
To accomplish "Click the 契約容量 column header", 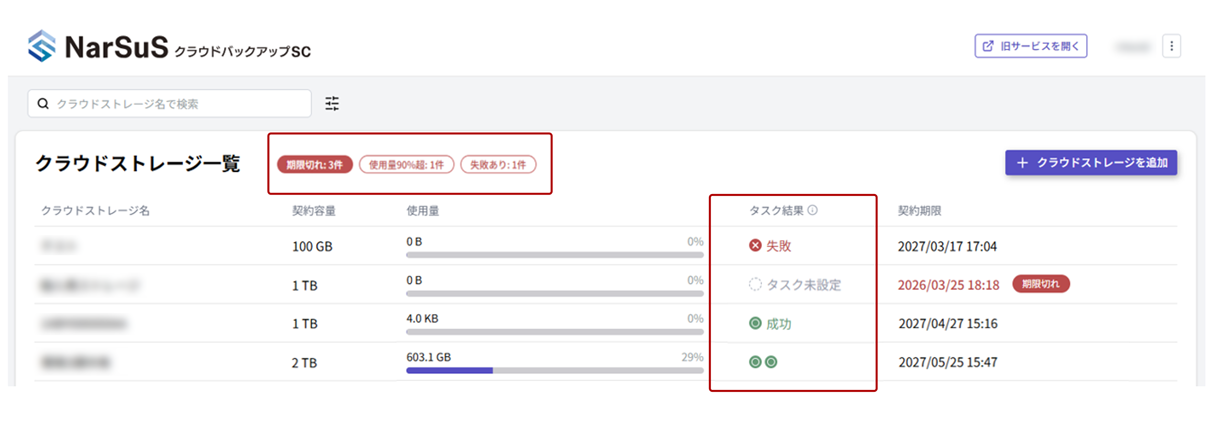I will pos(313,211).
